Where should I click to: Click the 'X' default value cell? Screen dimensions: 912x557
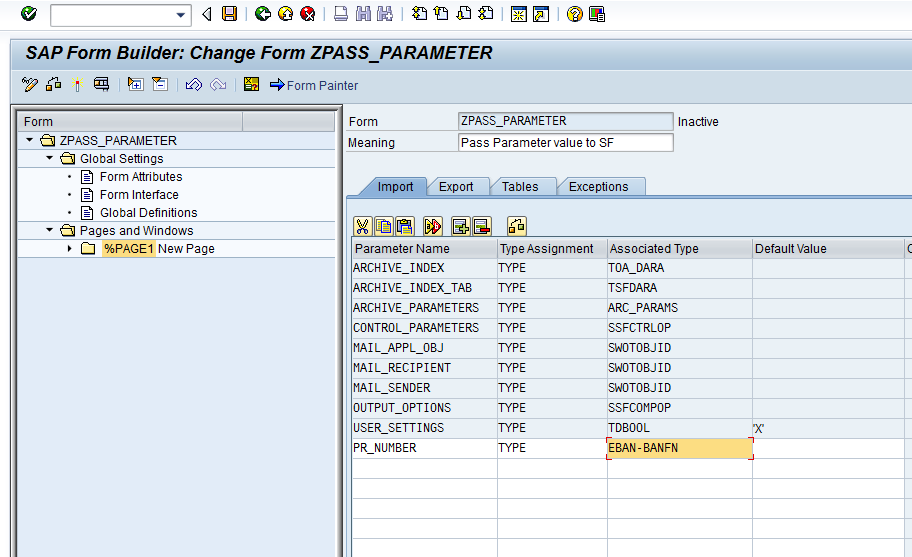pyautogui.click(x=828, y=429)
